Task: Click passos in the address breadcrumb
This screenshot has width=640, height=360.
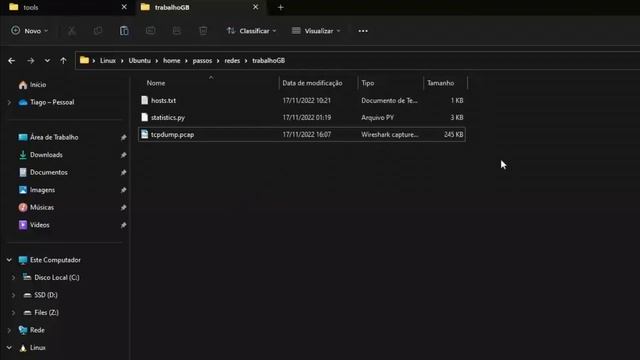Action: (x=202, y=60)
